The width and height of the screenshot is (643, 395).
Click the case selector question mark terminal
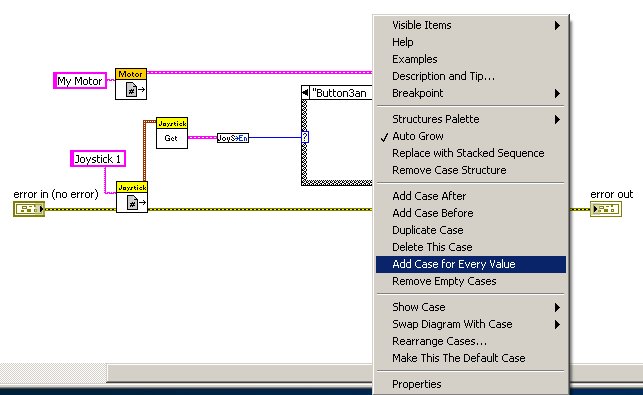(x=305, y=137)
